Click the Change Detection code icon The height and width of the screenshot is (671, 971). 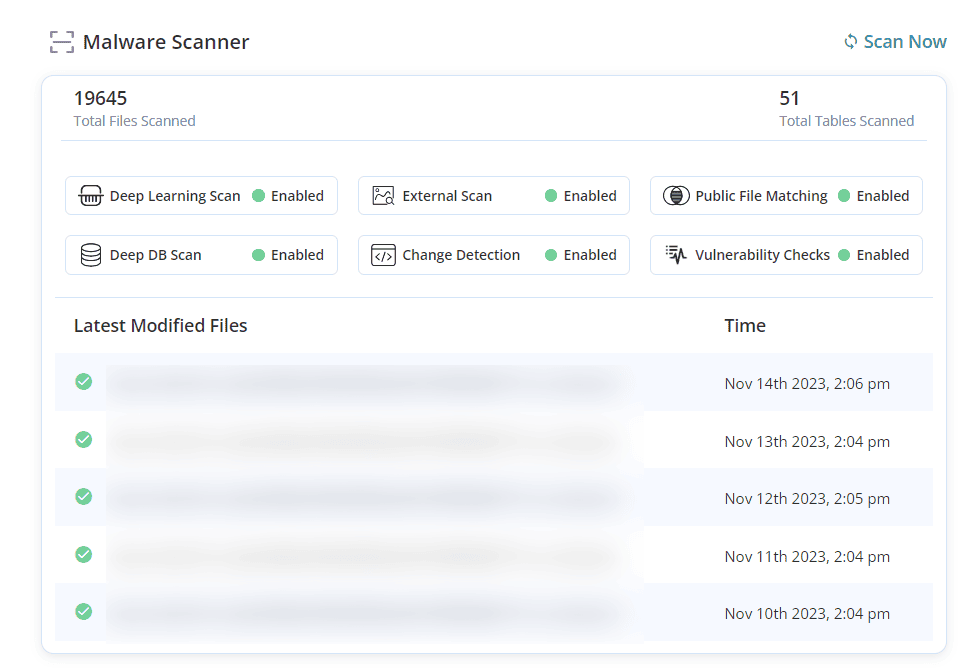pyautogui.click(x=383, y=255)
